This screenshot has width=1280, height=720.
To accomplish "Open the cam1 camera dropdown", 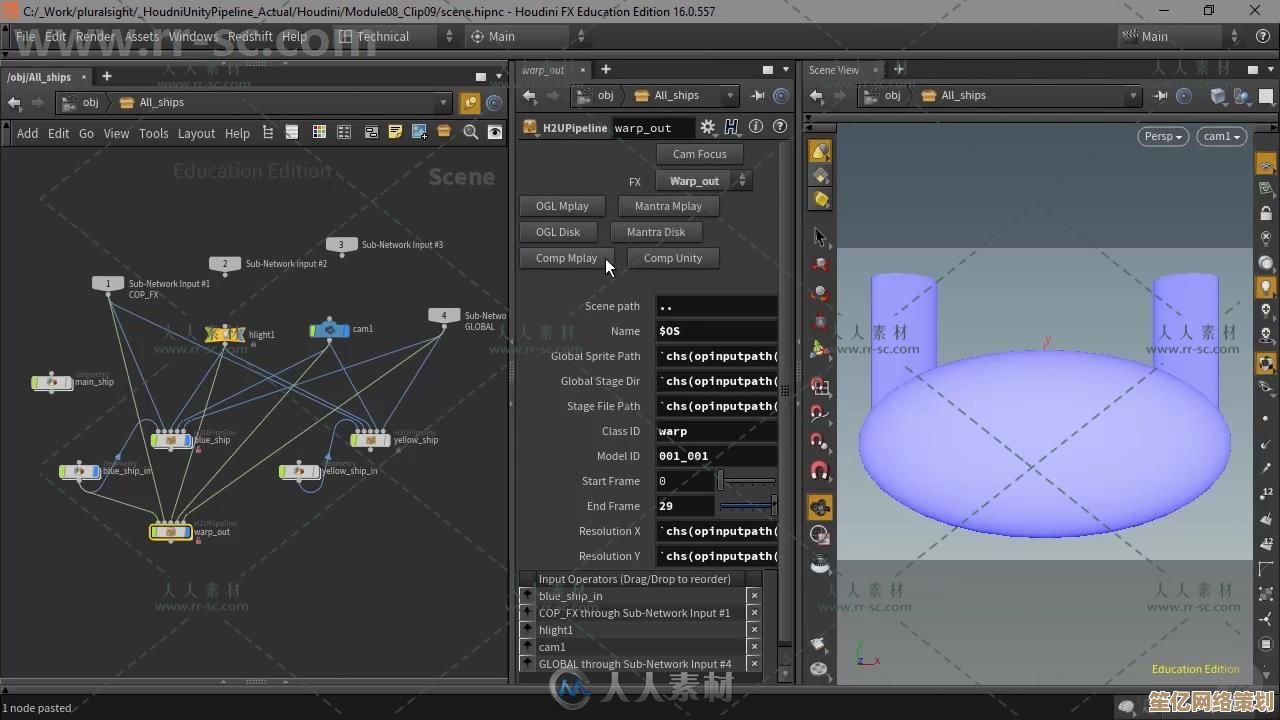I will pyautogui.click(x=1220, y=136).
